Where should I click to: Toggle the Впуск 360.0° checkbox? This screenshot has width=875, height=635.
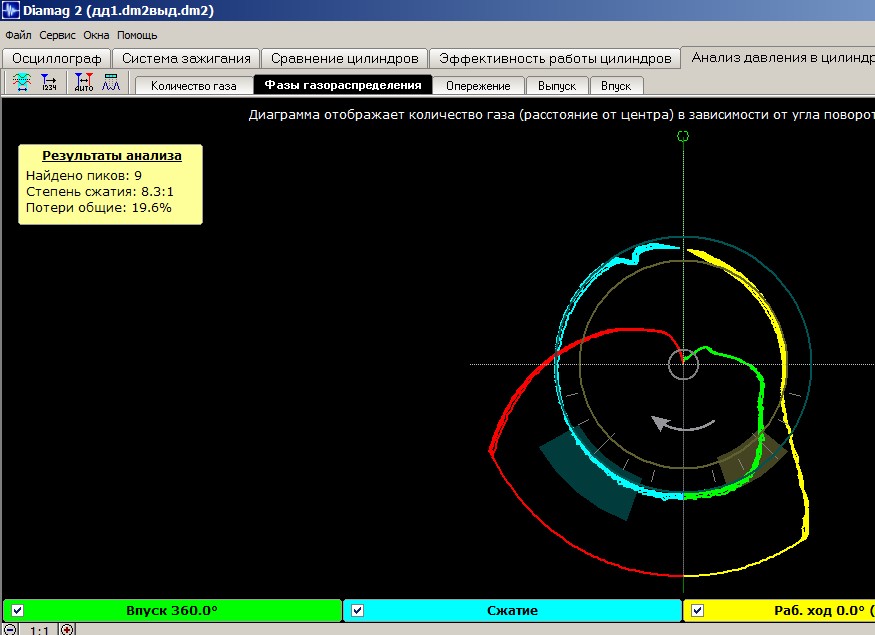17,610
